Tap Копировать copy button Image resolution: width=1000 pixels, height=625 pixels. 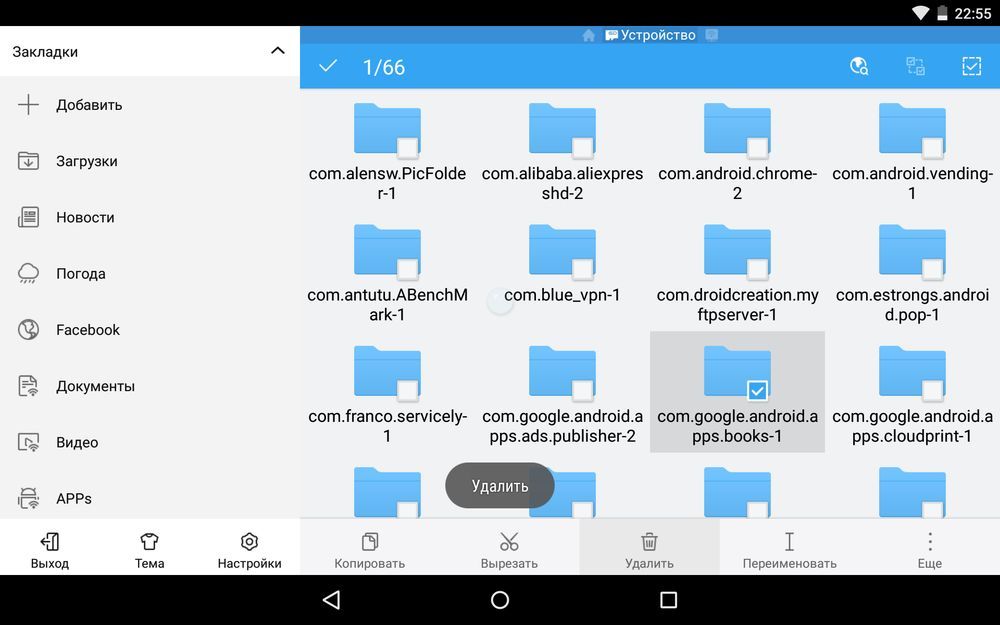[369, 550]
